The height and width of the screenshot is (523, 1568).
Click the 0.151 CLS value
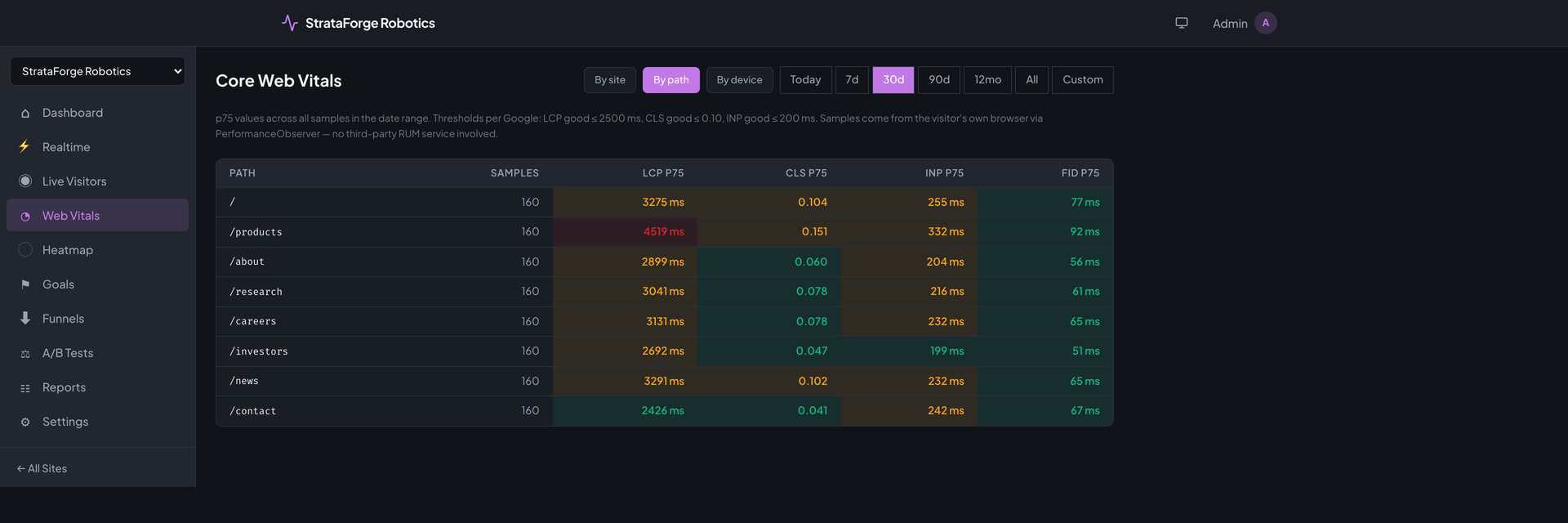click(x=814, y=232)
